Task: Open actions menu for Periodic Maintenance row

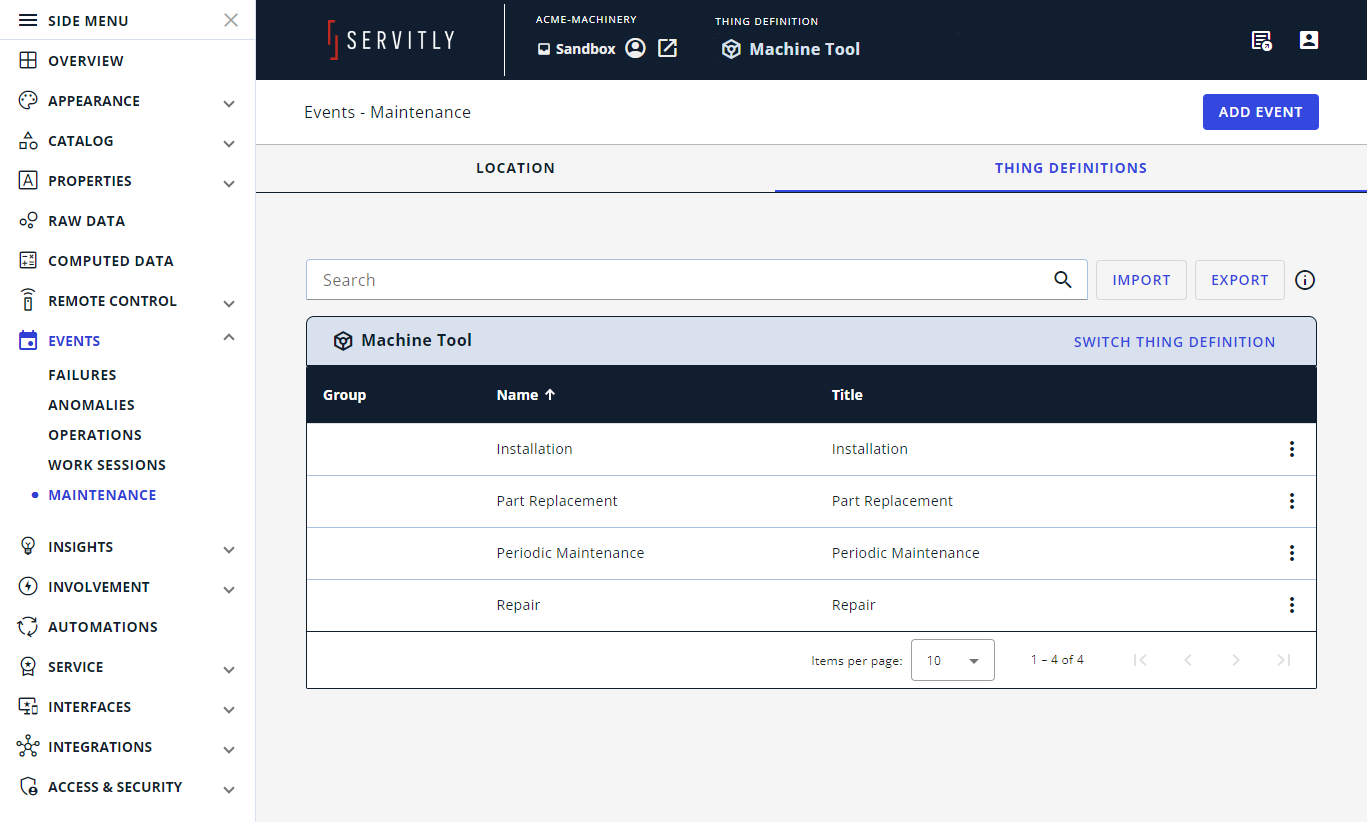Action: [1291, 553]
